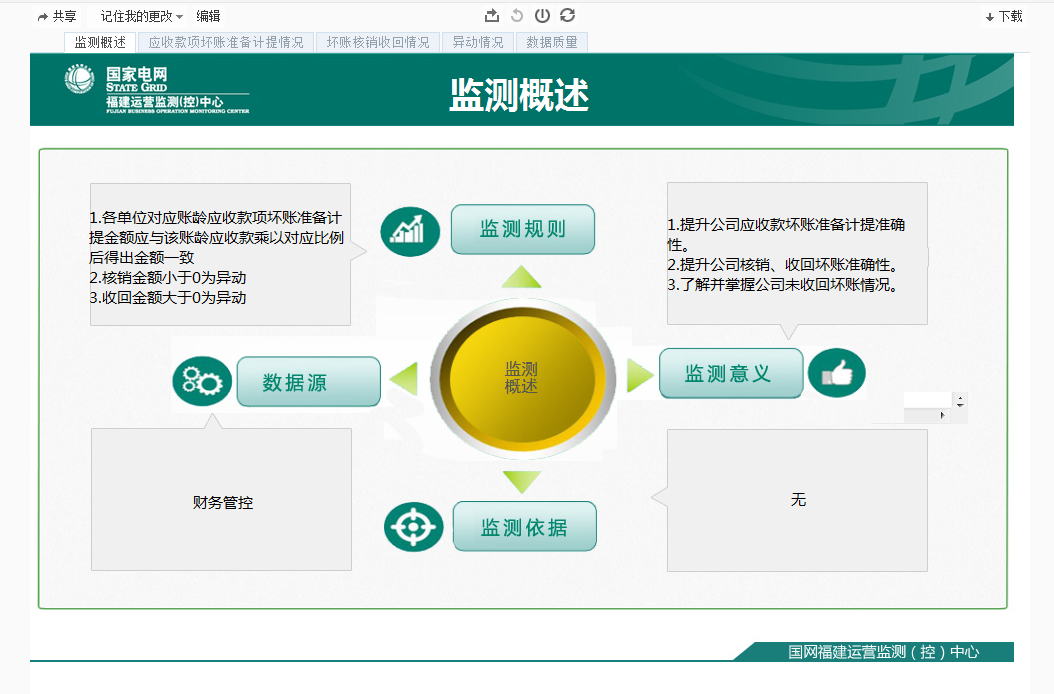Click the small scroll right arrow
The width and height of the screenshot is (1054, 694).
(941, 415)
